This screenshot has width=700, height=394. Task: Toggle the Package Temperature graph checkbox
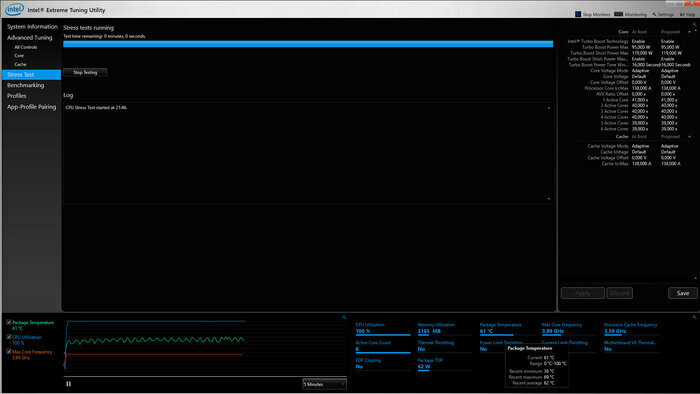(9, 322)
